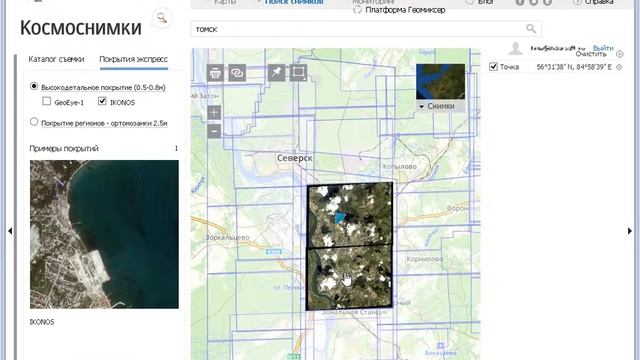
Task: Click the Платформа Геомиксер spinner icon
Action: [357, 10]
